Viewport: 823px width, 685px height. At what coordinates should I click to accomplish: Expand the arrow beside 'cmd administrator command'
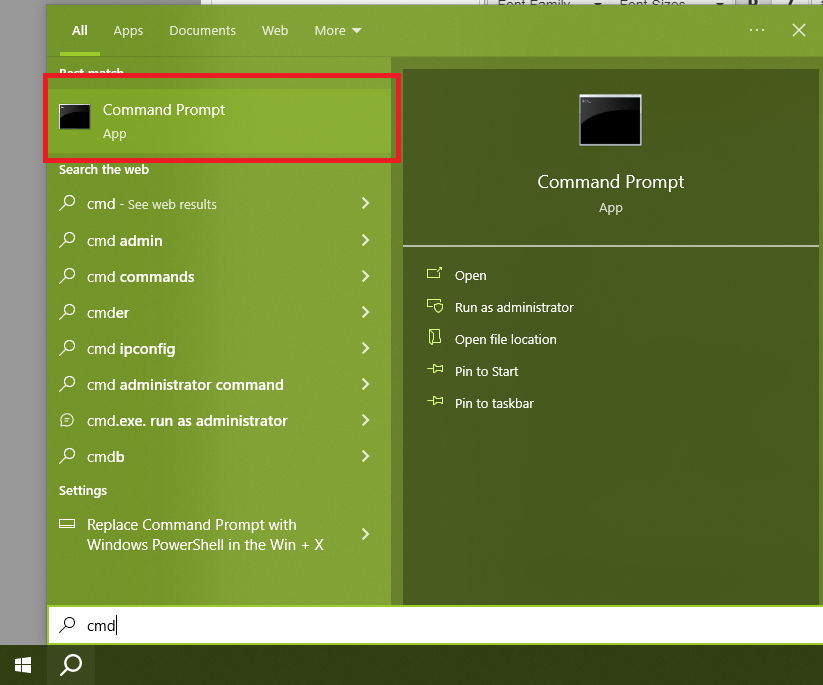365,384
